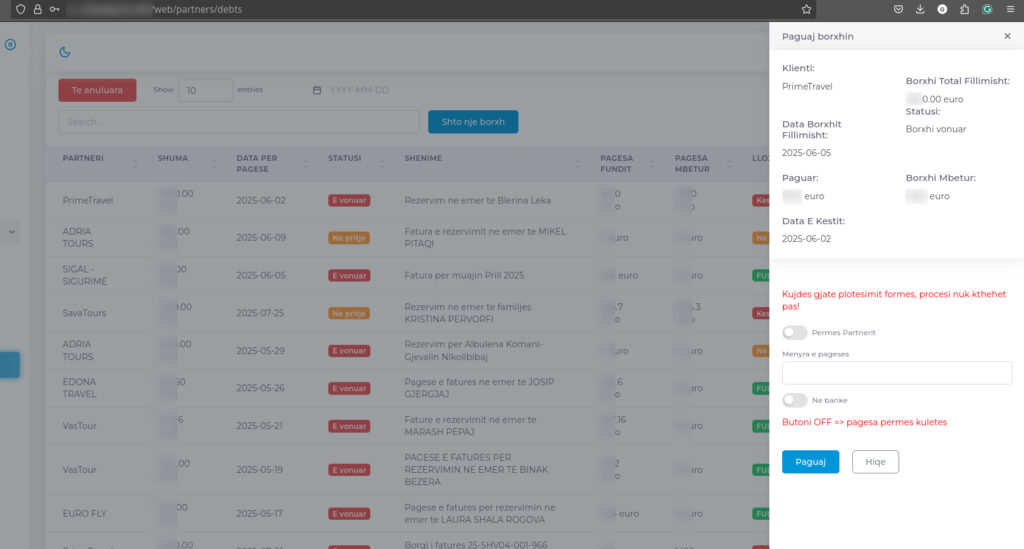Open the Pocket save icon in the browser toolbar
Viewport: 1024px width, 549px height.
tap(899, 9)
